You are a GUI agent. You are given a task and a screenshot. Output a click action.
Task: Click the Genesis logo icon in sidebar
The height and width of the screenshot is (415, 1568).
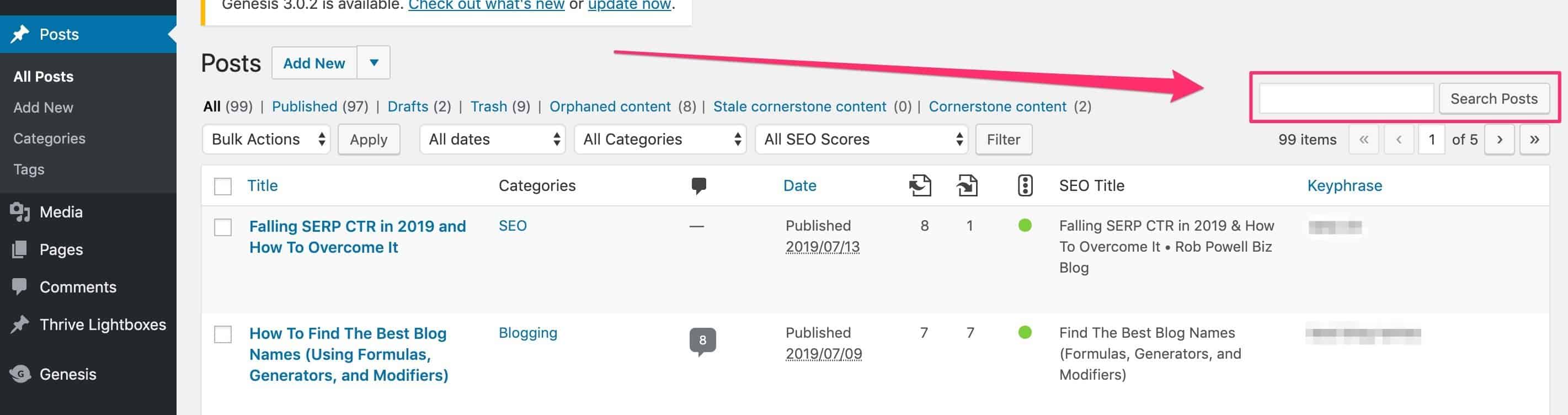tap(20, 374)
